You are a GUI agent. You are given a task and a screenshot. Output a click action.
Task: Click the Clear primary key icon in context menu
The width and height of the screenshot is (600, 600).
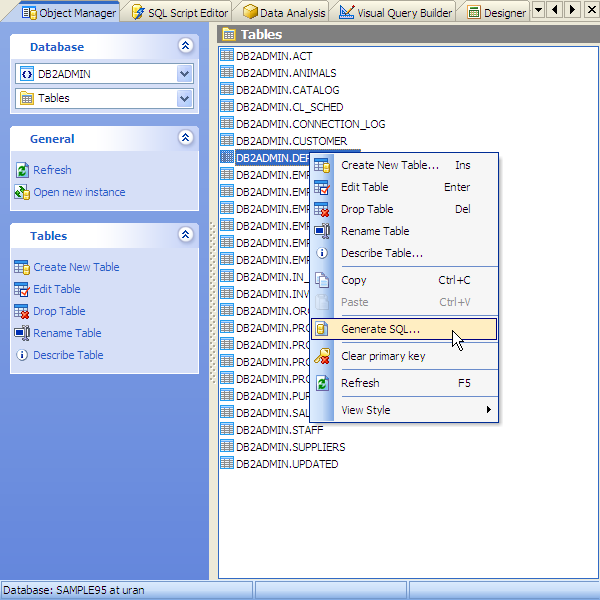[322, 356]
